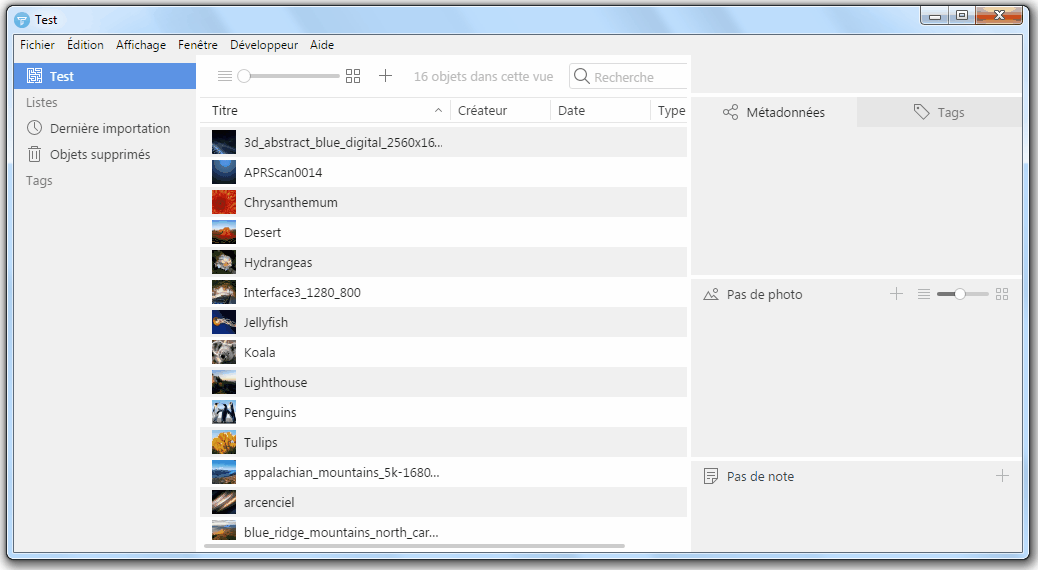Image resolution: width=1038 pixels, height=570 pixels.
Task: Click the plus icon to add objects
Action: coord(385,76)
